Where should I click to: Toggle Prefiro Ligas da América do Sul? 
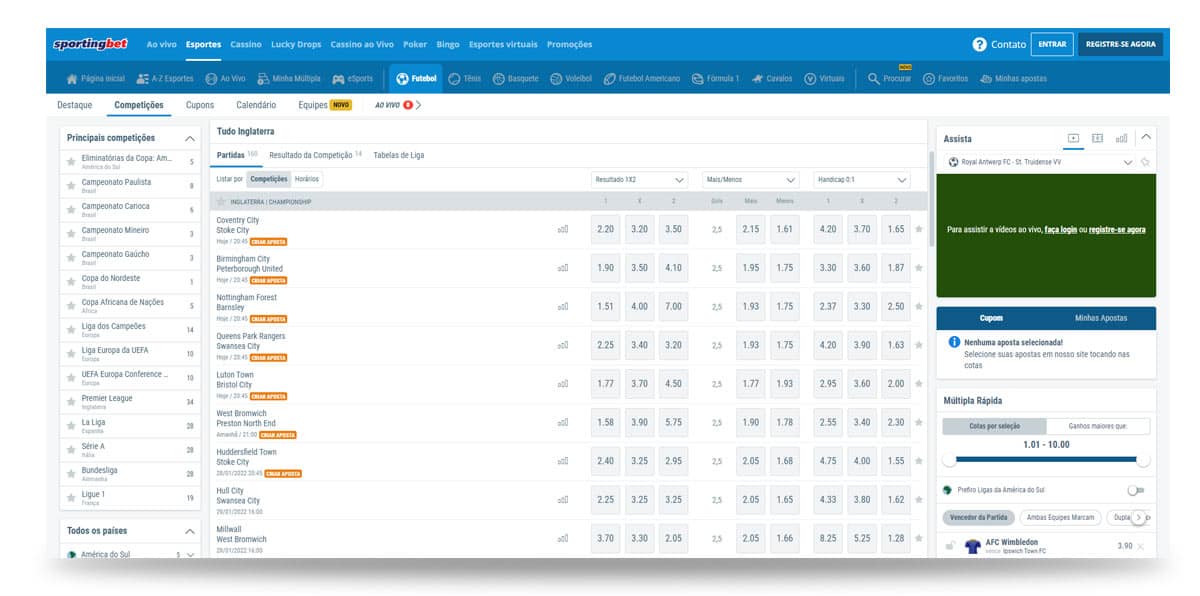coord(1135,490)
